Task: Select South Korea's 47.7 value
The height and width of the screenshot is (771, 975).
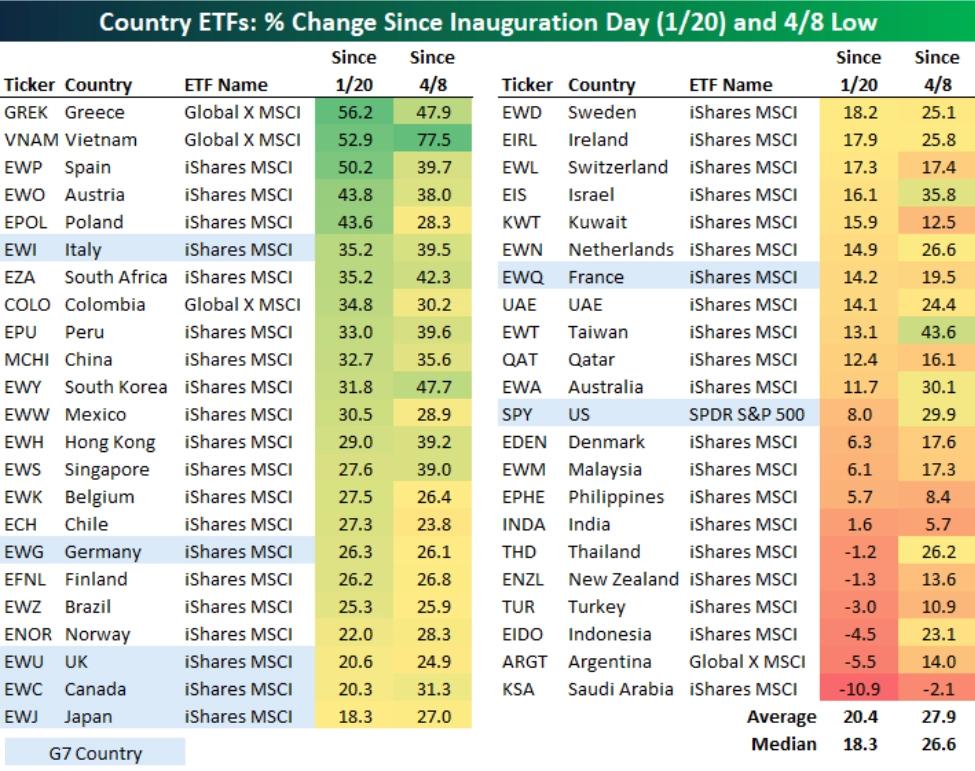Action: pos(433,387)
